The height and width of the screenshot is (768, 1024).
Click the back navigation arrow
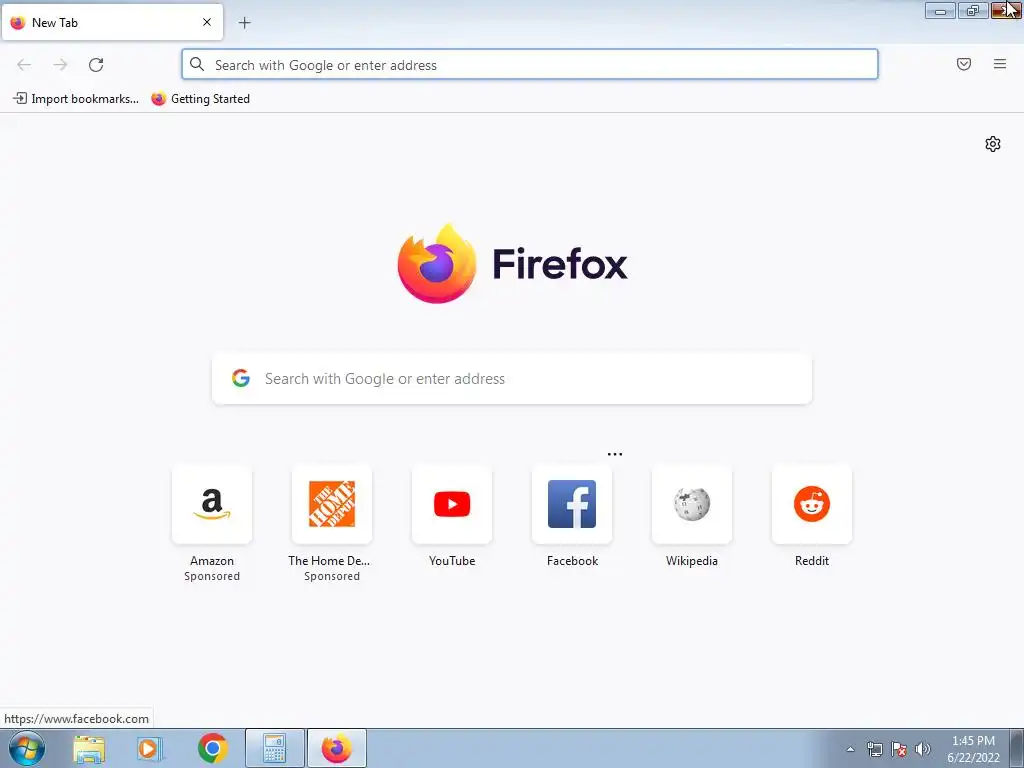pyautogui.click(x=24, y=65)
